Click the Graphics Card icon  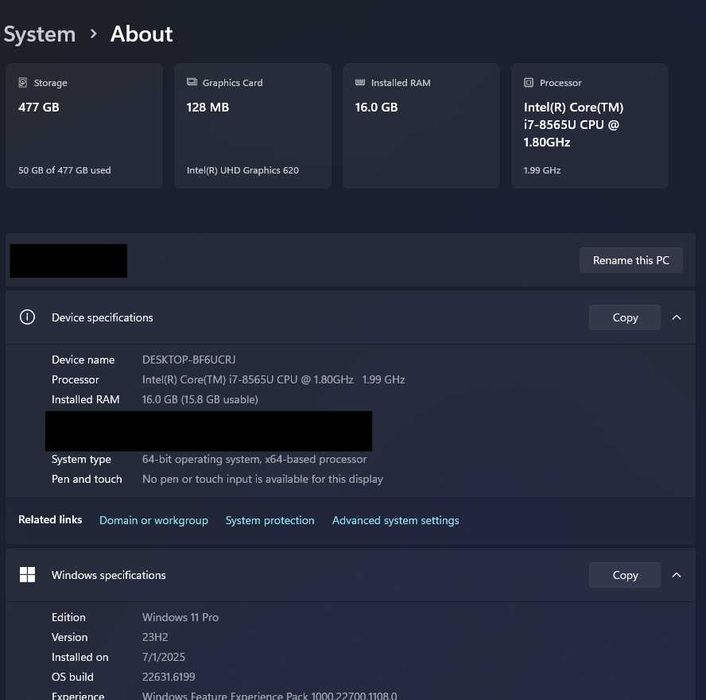pyautogui.click(x=192, y=82)
